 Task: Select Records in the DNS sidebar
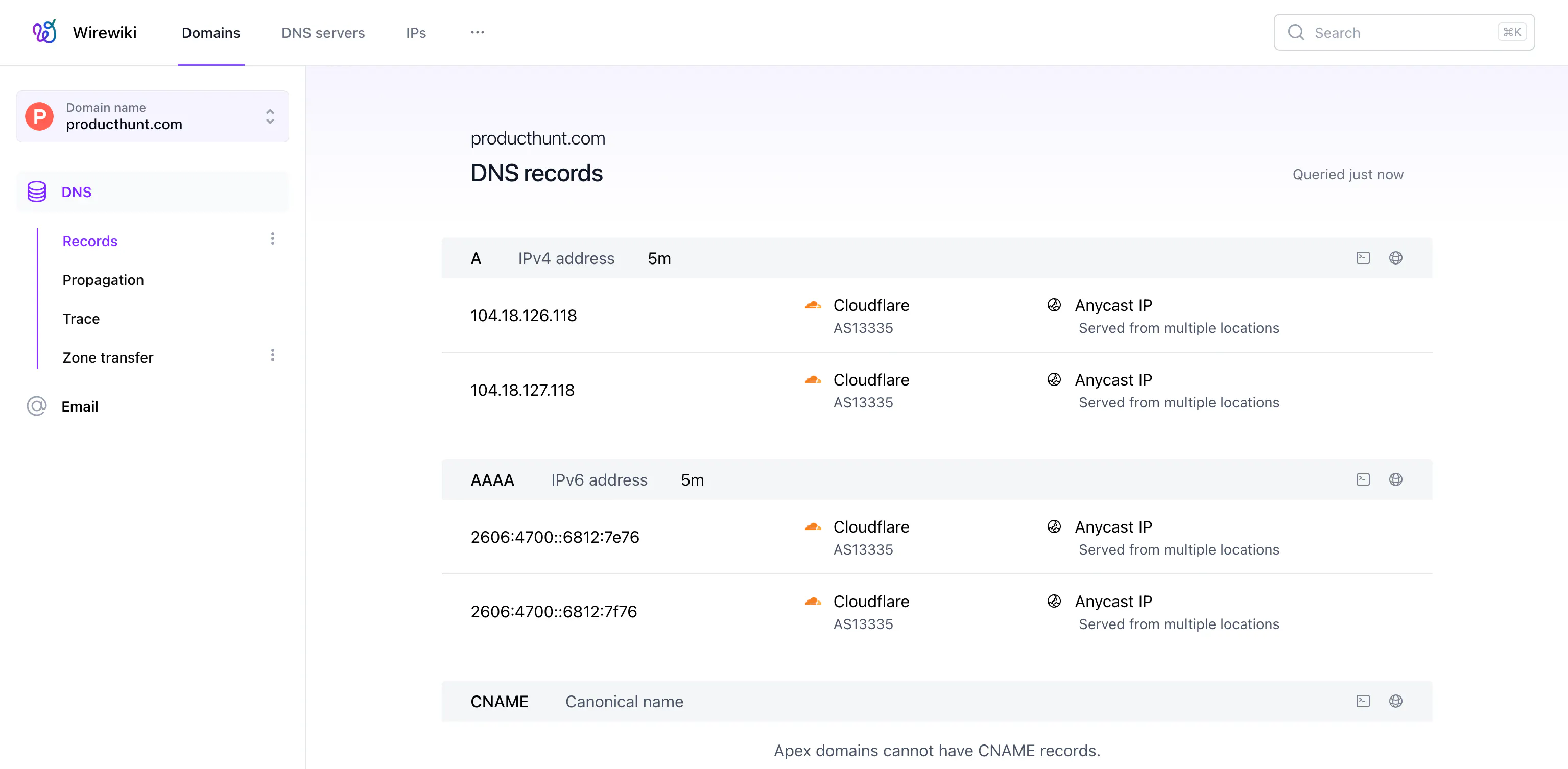click(90, 241)
